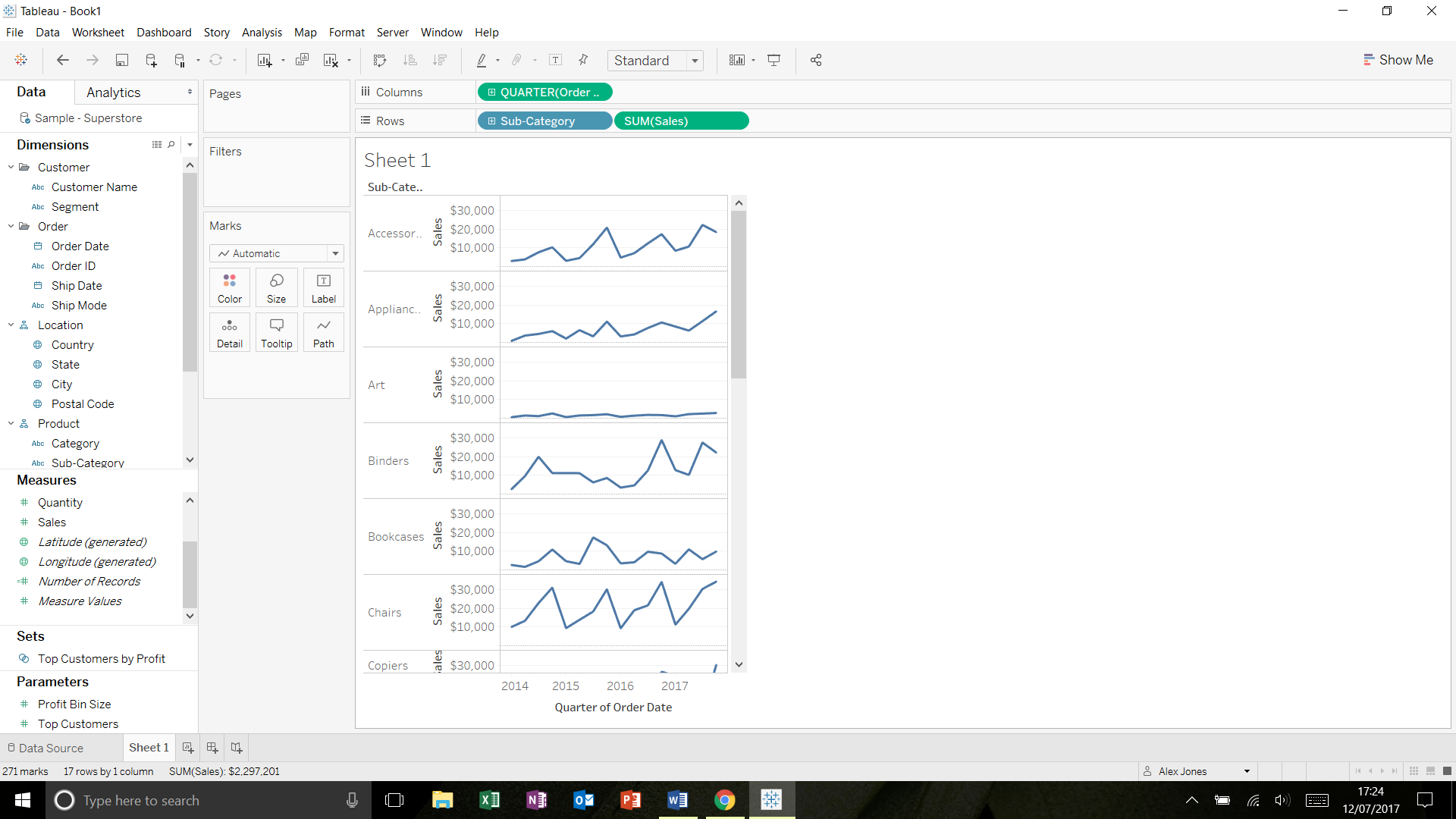Click the Show Me button
Screen dimensions: 1456x819
(1398, 60)
